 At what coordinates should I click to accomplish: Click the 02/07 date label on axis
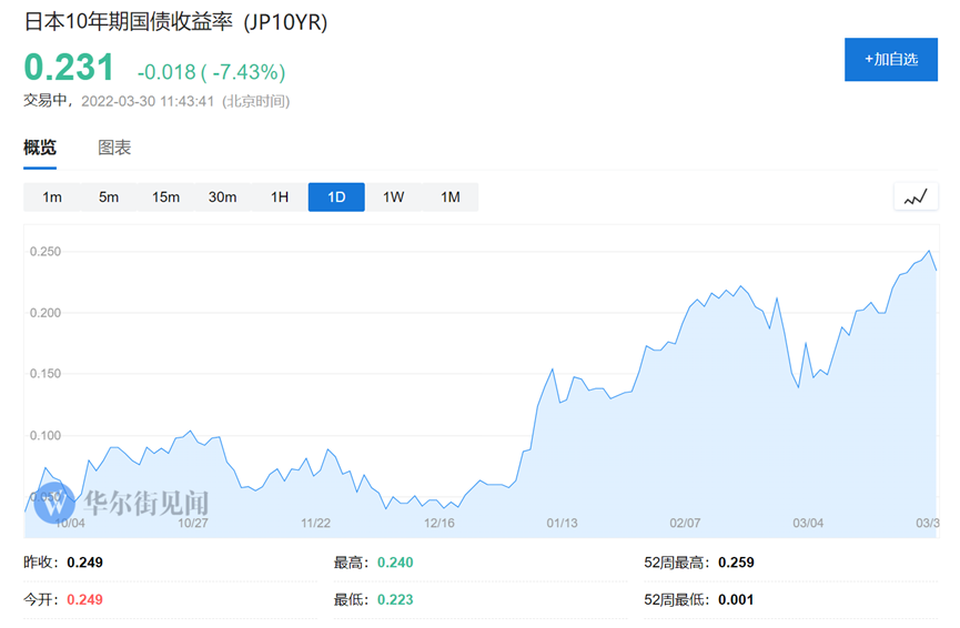[685, 523]
